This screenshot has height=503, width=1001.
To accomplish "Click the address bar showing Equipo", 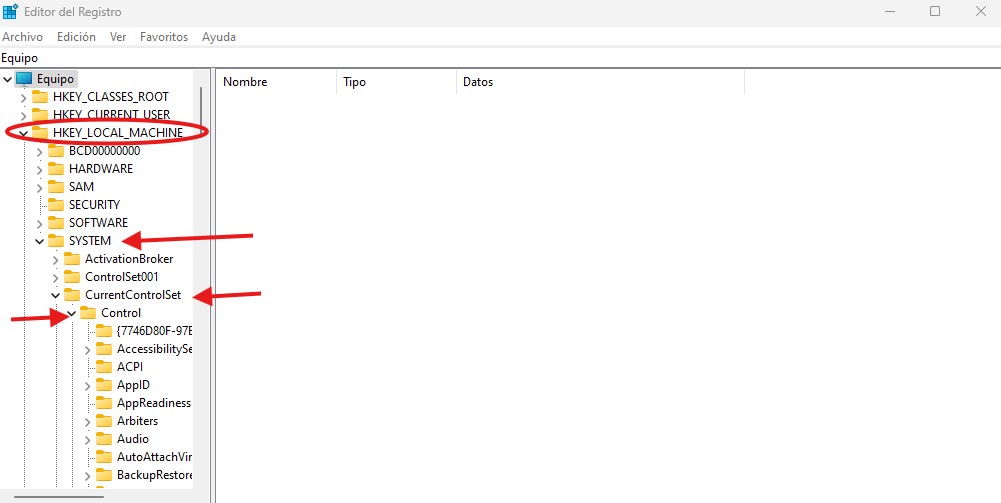I will [x=500, y=57].
